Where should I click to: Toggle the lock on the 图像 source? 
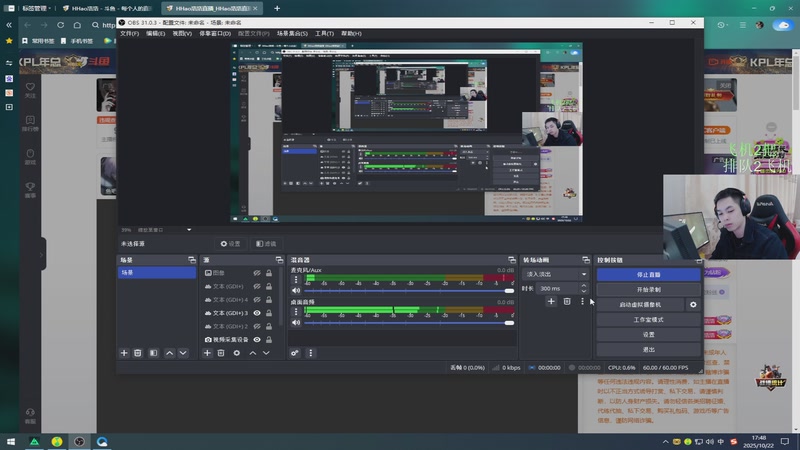(269, 273)
